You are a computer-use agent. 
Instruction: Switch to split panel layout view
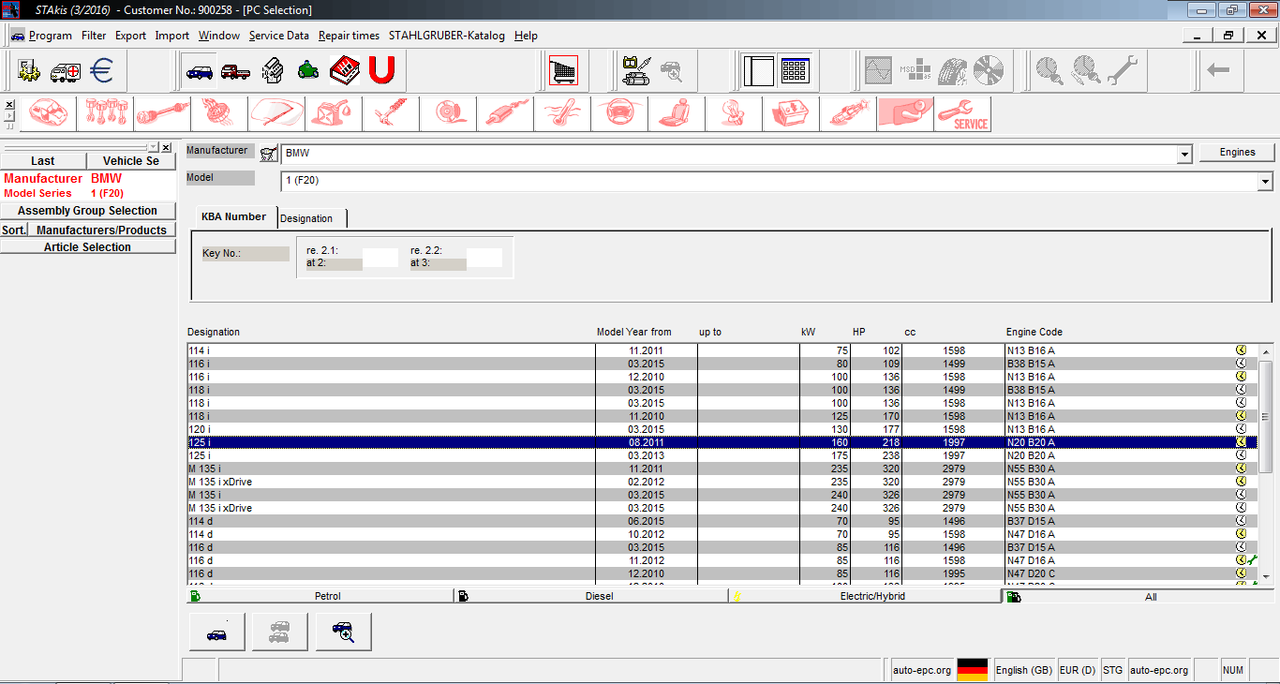pos(759,71)
